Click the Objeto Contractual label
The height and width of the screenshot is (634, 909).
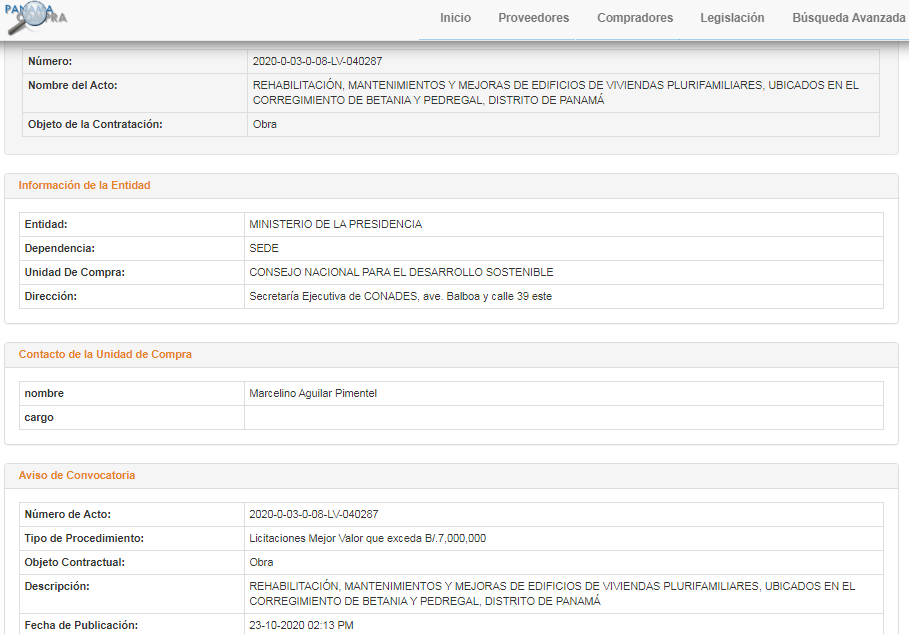pos(75,563)
